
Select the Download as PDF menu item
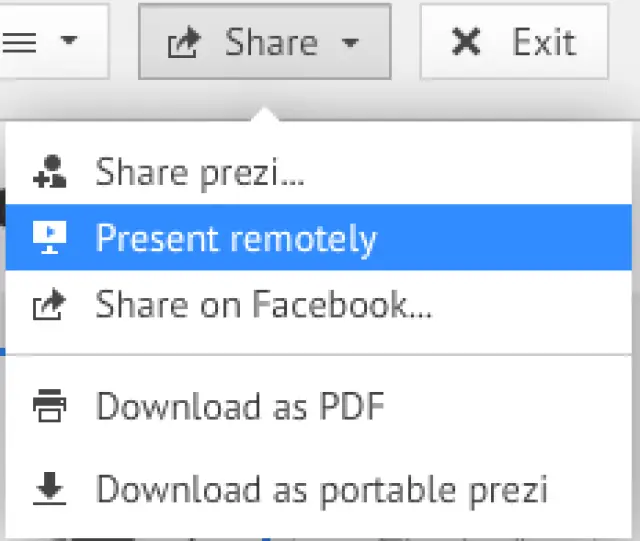240,406
